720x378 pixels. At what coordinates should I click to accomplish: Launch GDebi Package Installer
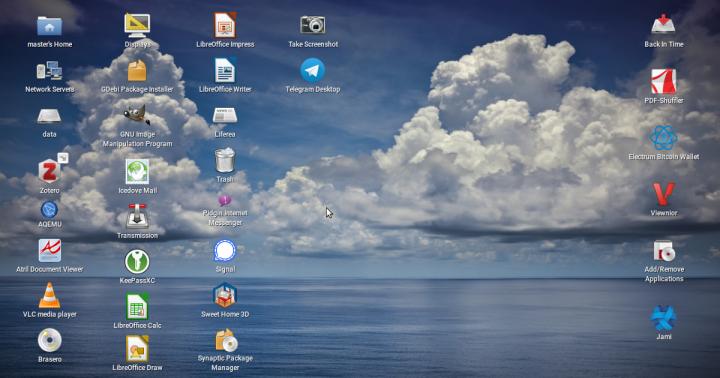point(137,71)
